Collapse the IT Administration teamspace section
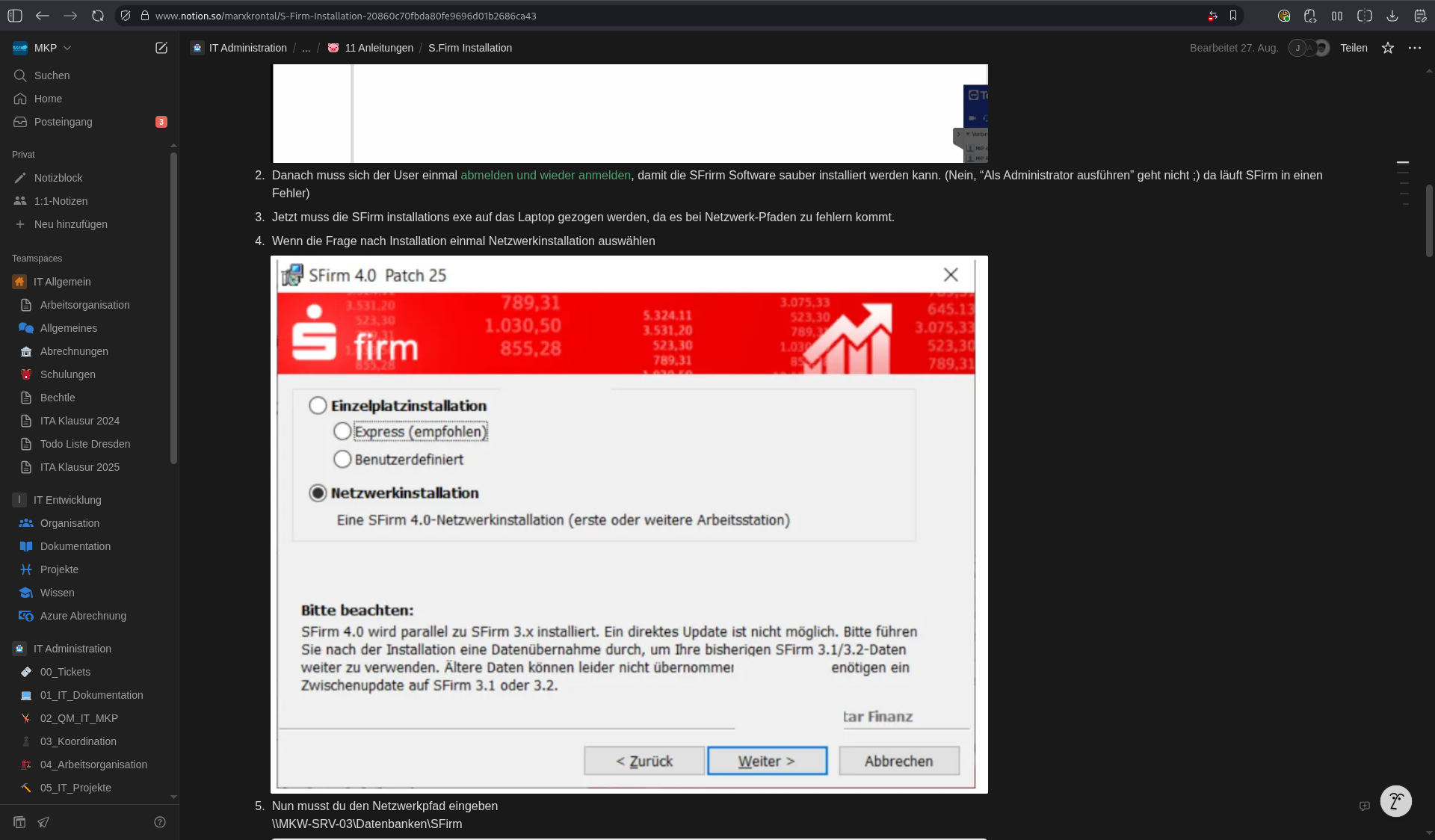The image size is (1435, 840). 72,649
